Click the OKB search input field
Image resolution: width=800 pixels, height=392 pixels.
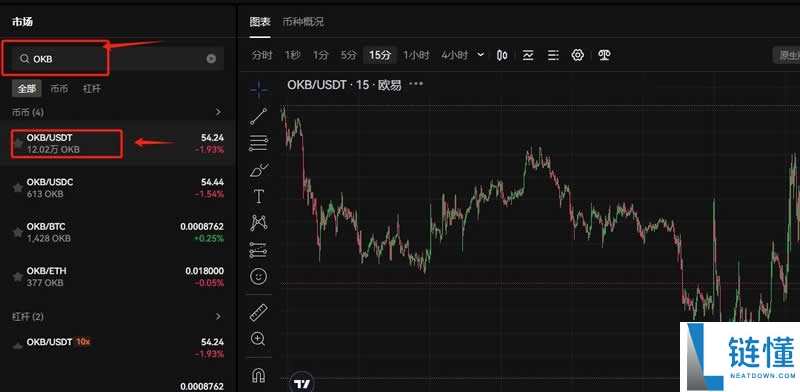point(118,59)
